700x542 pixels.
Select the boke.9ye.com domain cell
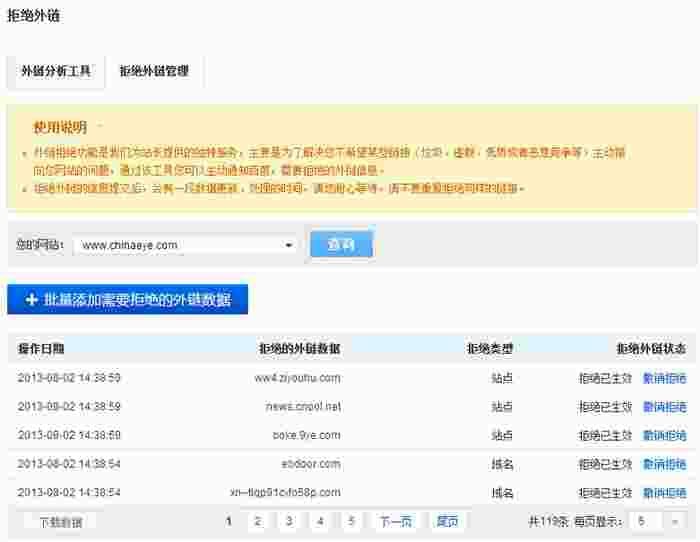coord(306,435)
